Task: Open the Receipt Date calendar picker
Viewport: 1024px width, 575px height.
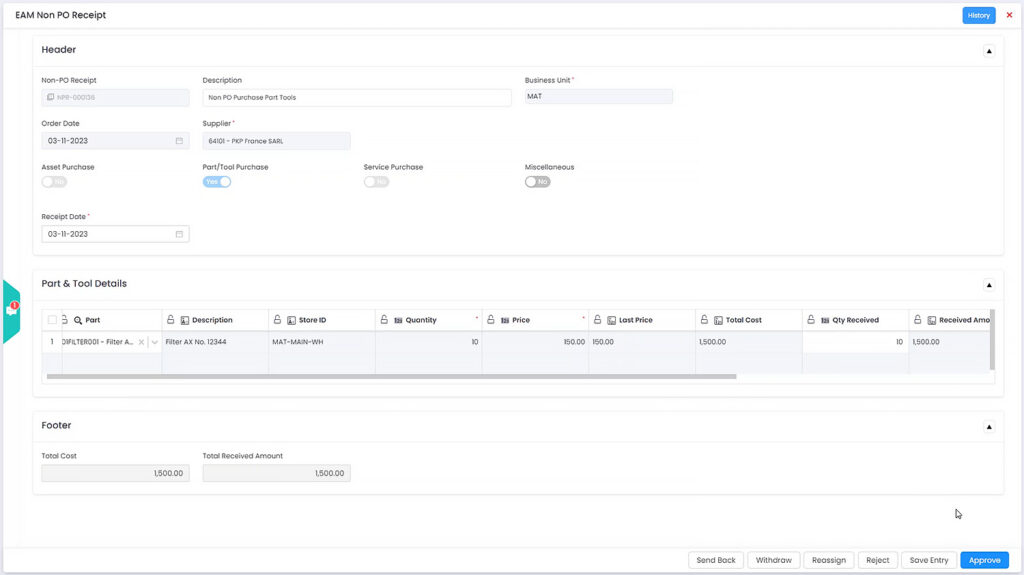Action: point(179,234)
